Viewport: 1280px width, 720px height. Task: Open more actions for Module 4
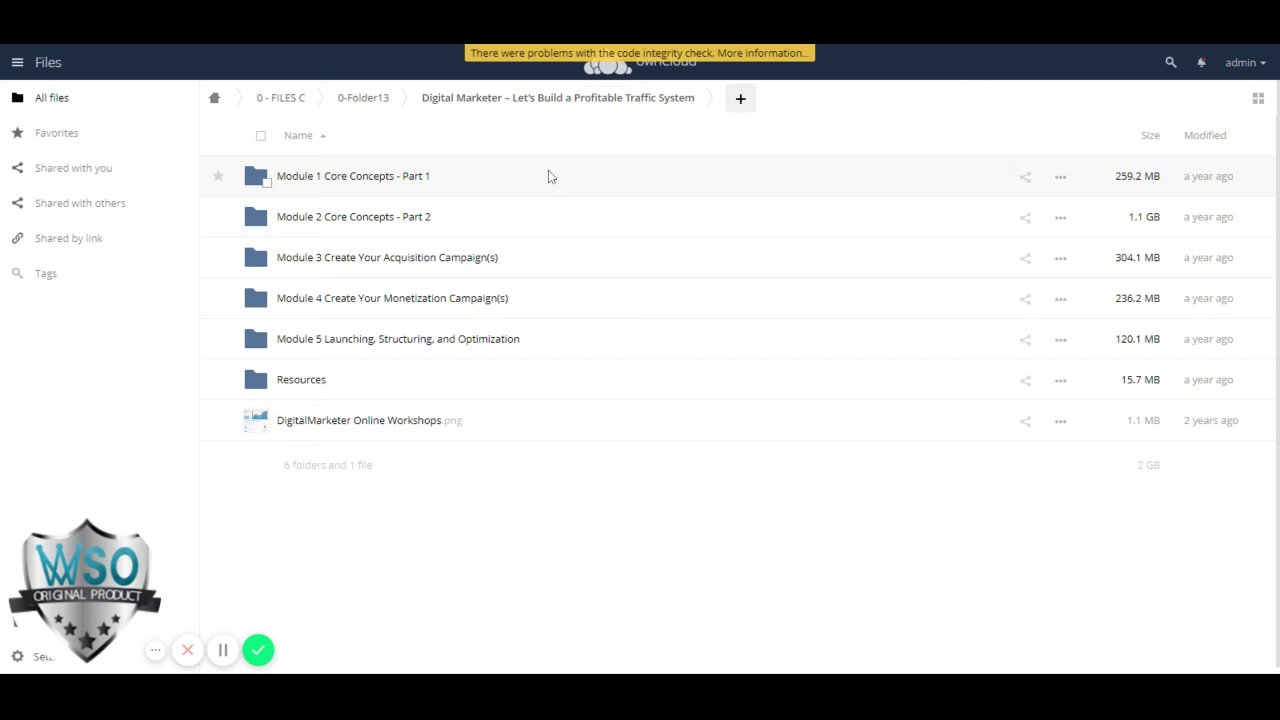coord(1060,299)
